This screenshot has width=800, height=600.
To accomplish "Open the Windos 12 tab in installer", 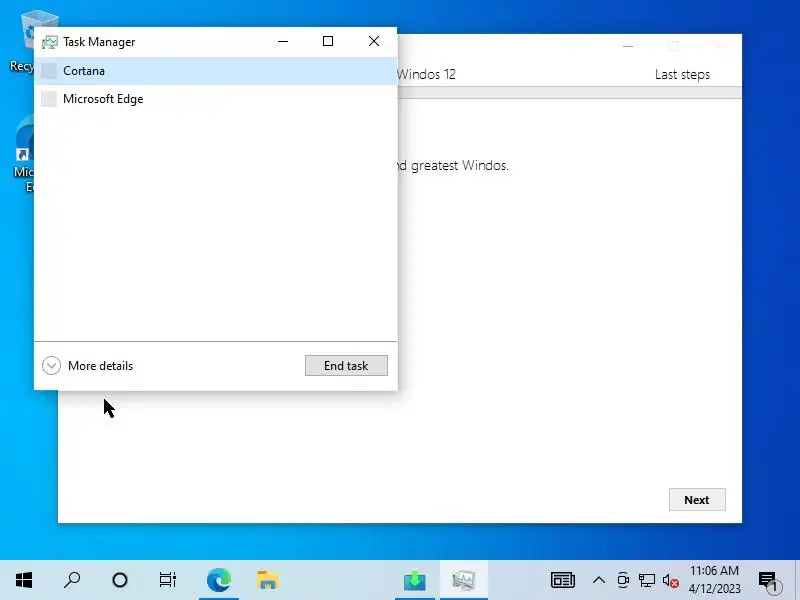I will (426, 74).
